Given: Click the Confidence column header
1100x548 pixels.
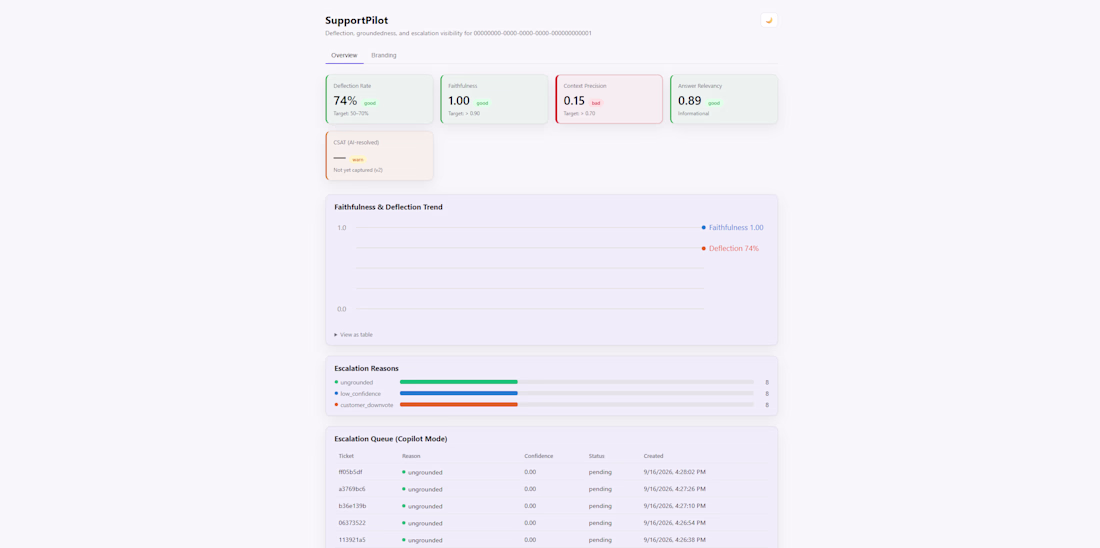Looking at the screenshot, I should point(539,456).
